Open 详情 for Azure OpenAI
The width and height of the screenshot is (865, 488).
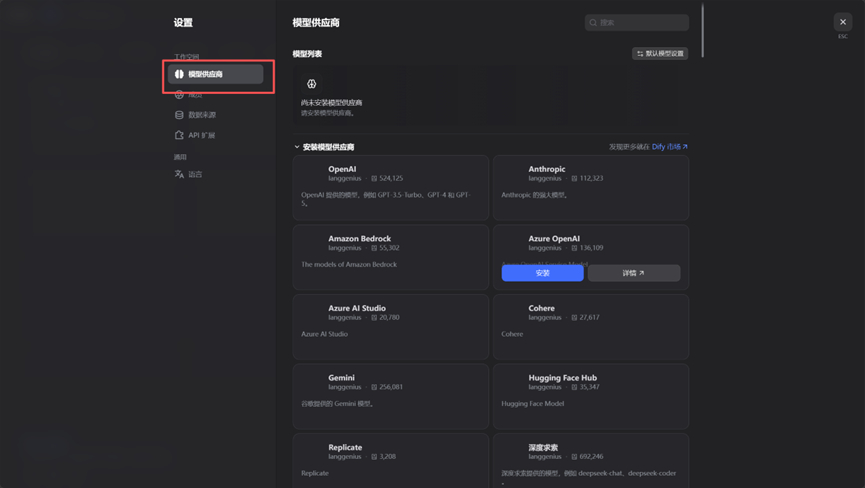point(634,273)
